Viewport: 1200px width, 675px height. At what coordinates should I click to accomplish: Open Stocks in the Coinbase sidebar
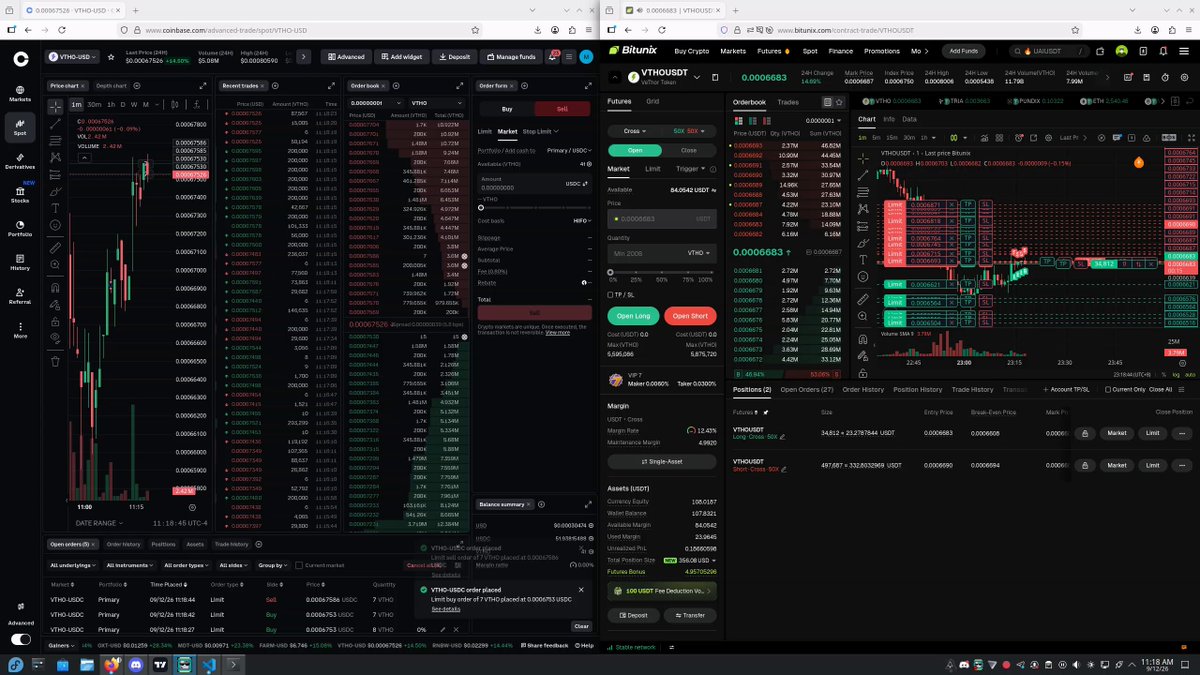20,194
